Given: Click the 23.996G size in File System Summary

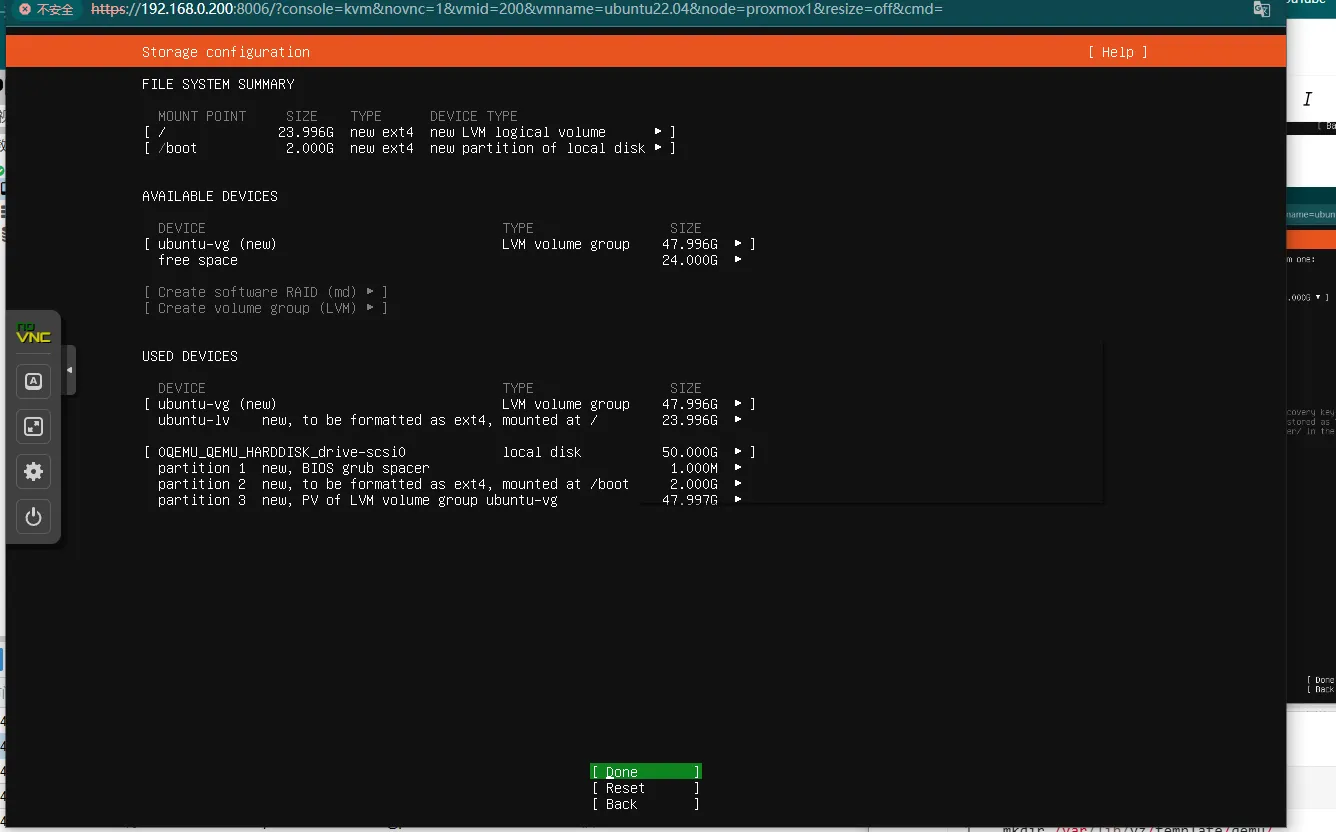Looking at the screenshot, I should pyautogui.click(x=306, y=132).
